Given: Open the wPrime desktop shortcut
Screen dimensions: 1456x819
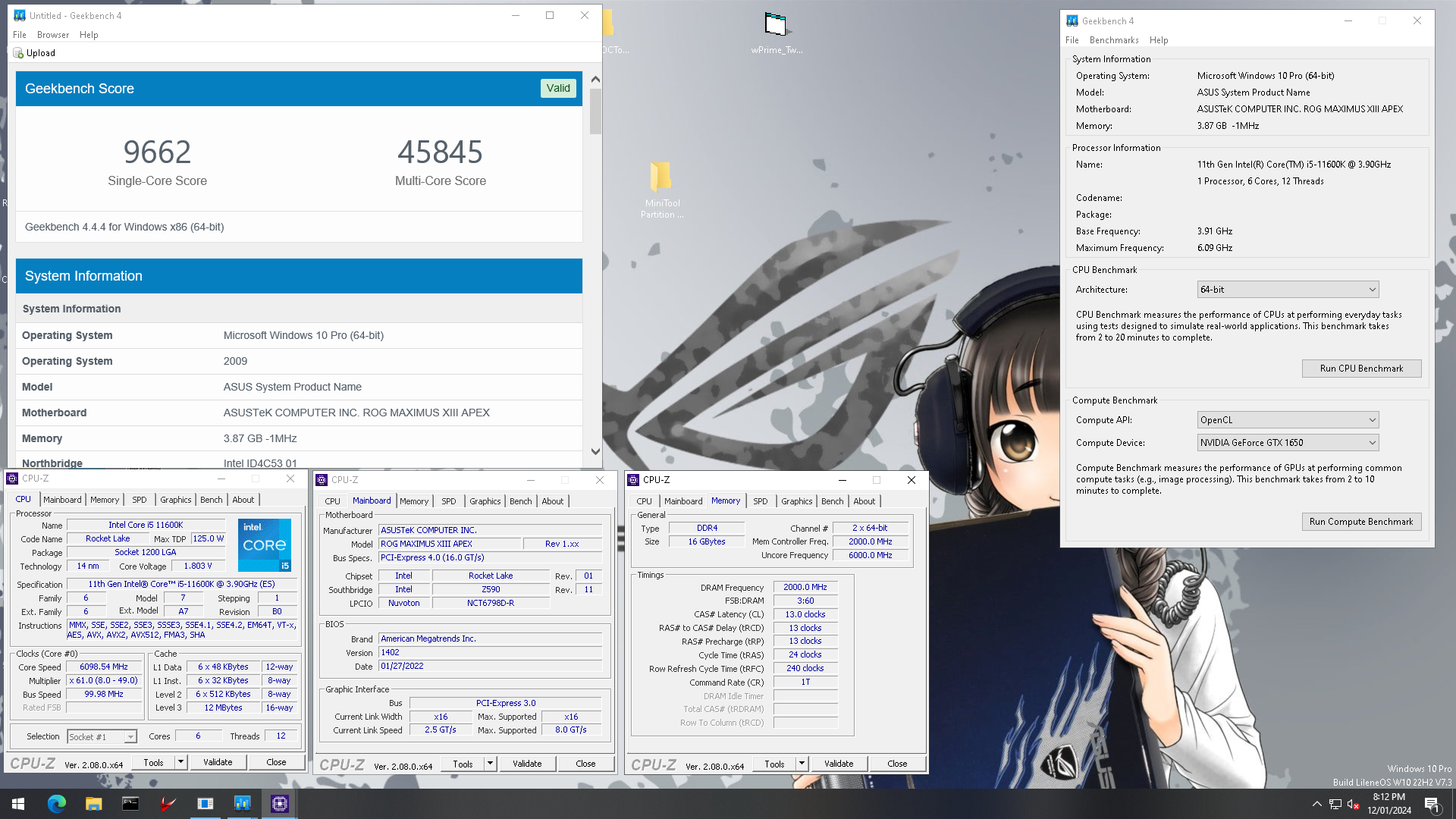Looking at the screenshot, I should click(776, 33).
